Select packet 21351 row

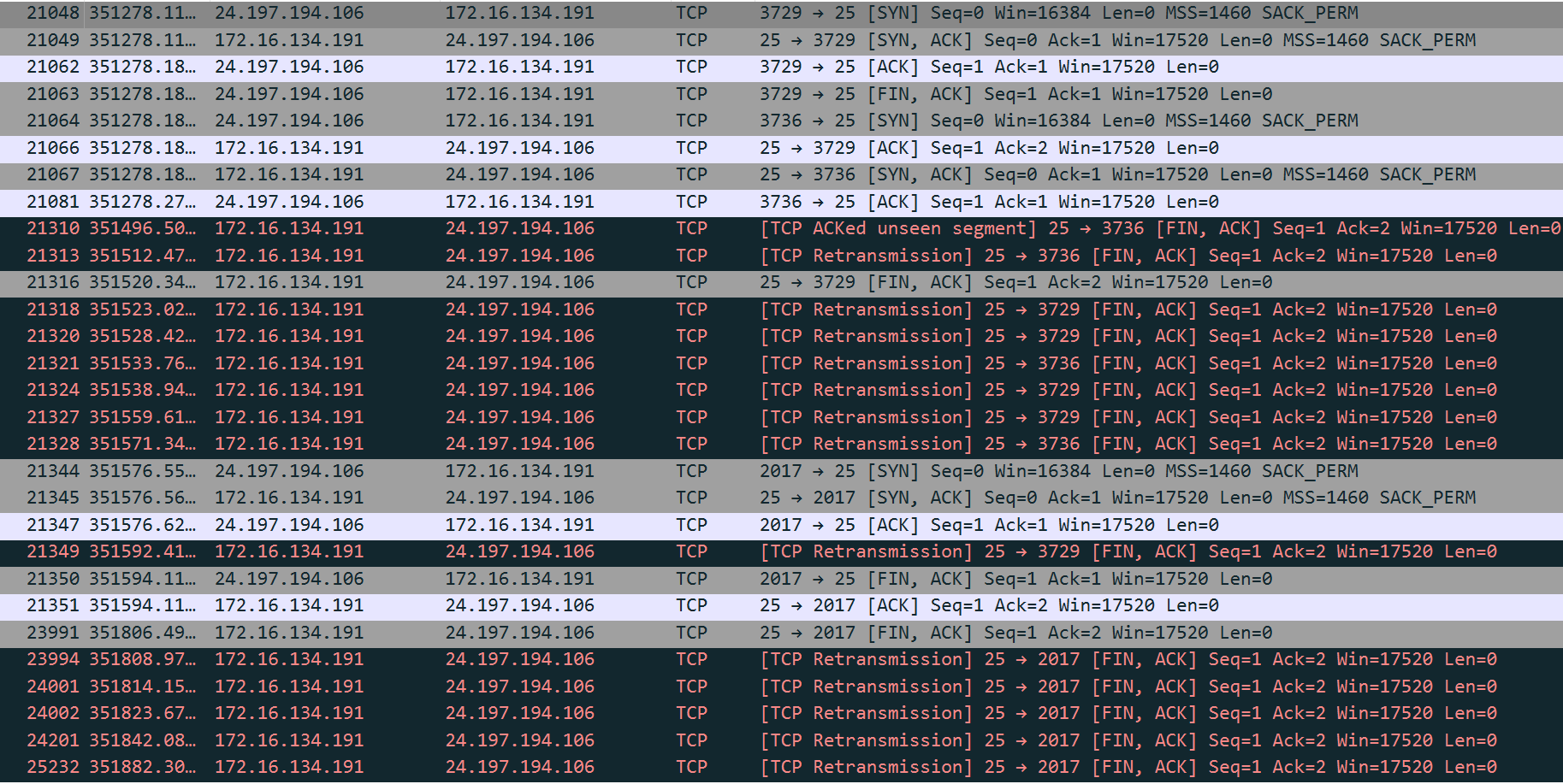coord(781,605)
